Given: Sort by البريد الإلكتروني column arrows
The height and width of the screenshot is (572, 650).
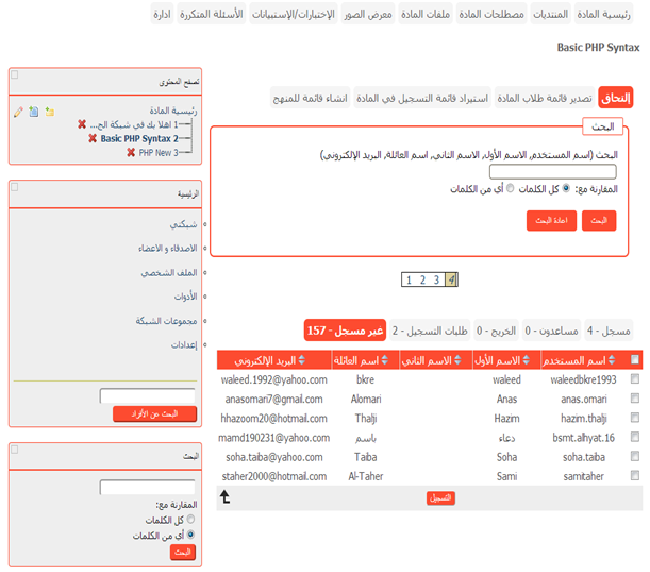Looking at the screenshot, I should tap(301, 360).
